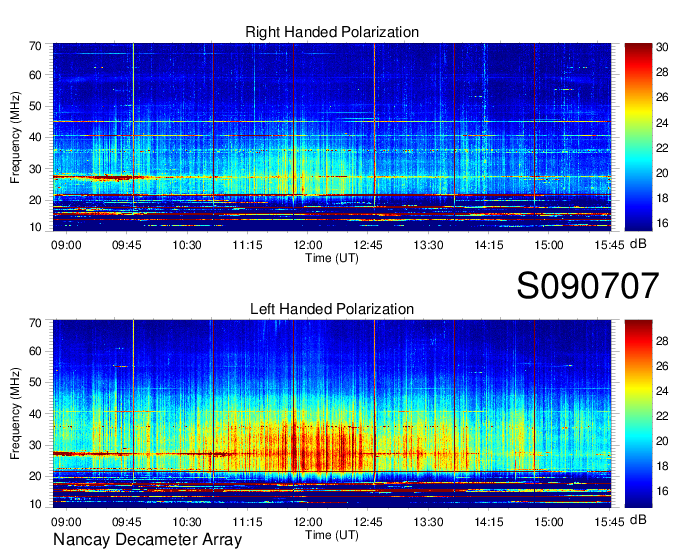Click the 40 frequency tick on lower plot

coord(35,414)
